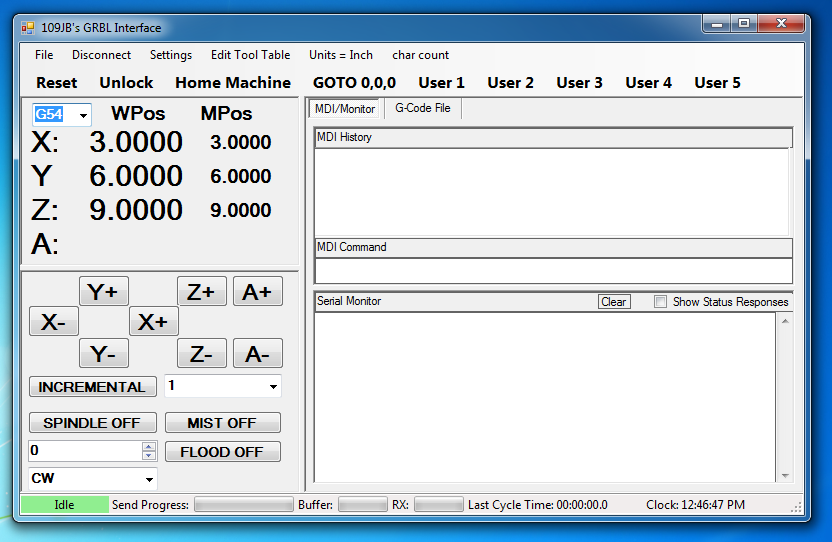Click the A: axis label
Screen dimensions: 832x542
pos(45,244)
